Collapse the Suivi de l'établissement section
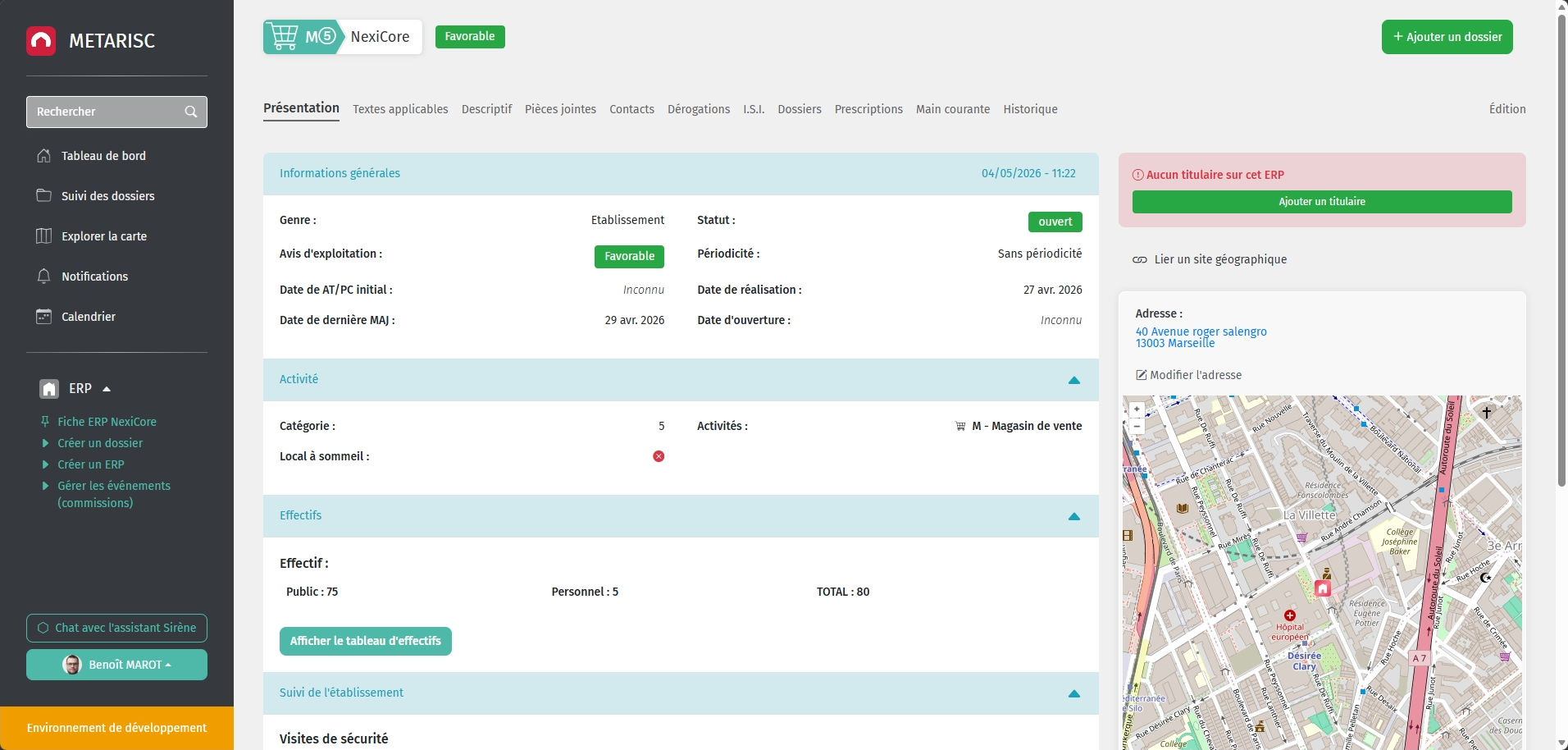 tap(1074, 693)
